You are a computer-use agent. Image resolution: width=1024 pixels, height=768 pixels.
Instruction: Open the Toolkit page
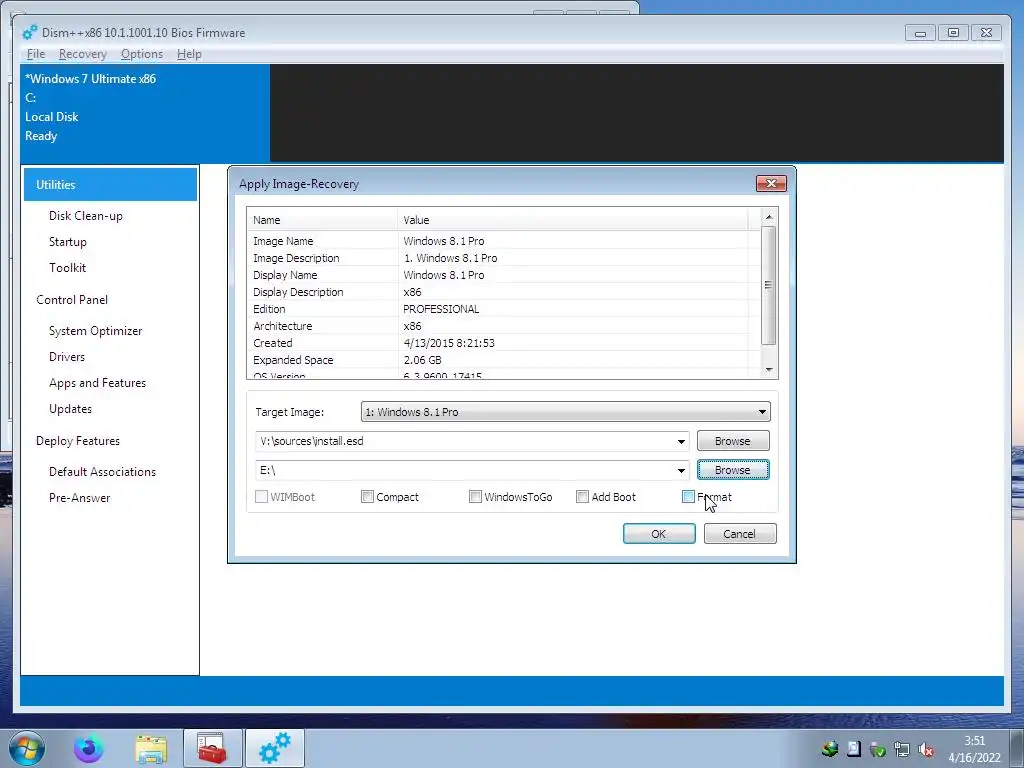[x=67, y=268]
